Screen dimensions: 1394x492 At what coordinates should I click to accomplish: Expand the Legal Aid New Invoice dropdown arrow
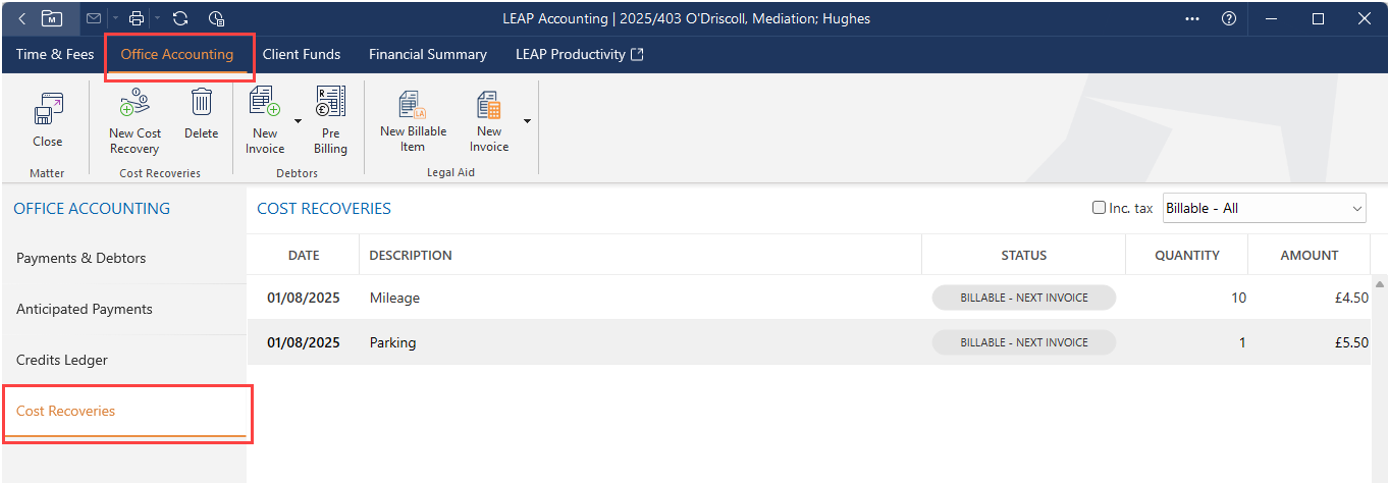(x=527, y=120)
